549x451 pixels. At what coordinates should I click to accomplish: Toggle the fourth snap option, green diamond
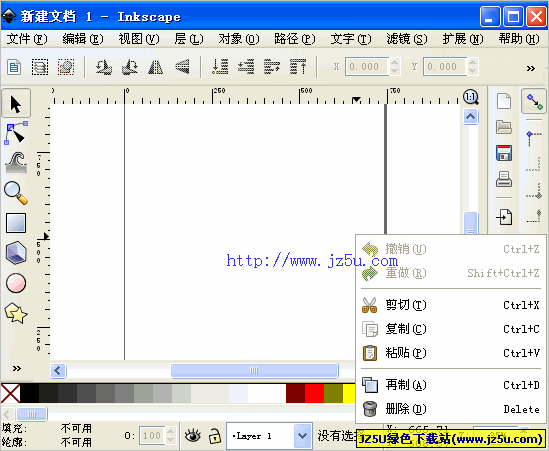tap(534, 191)
